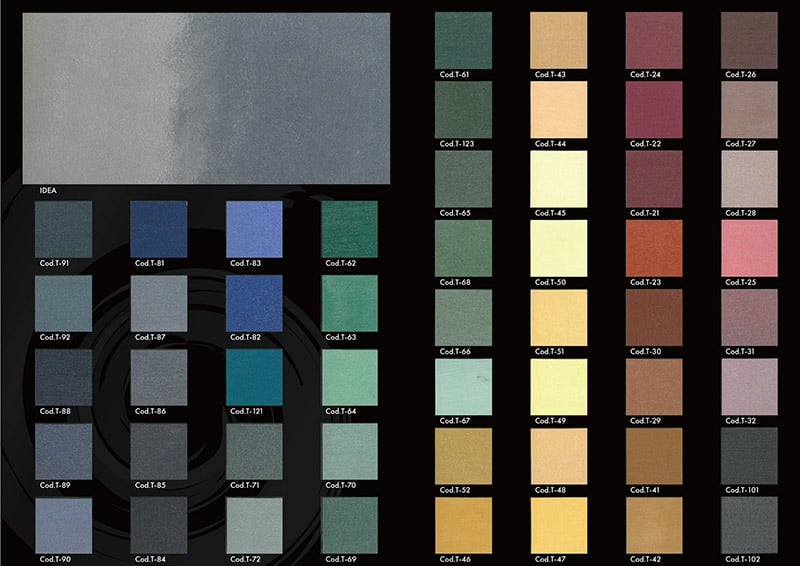Image resolution: width=800 pixels, height=566 pixels.
Task: Select the mint green Cod.T-64 swatch
Action: pos(349,378)
